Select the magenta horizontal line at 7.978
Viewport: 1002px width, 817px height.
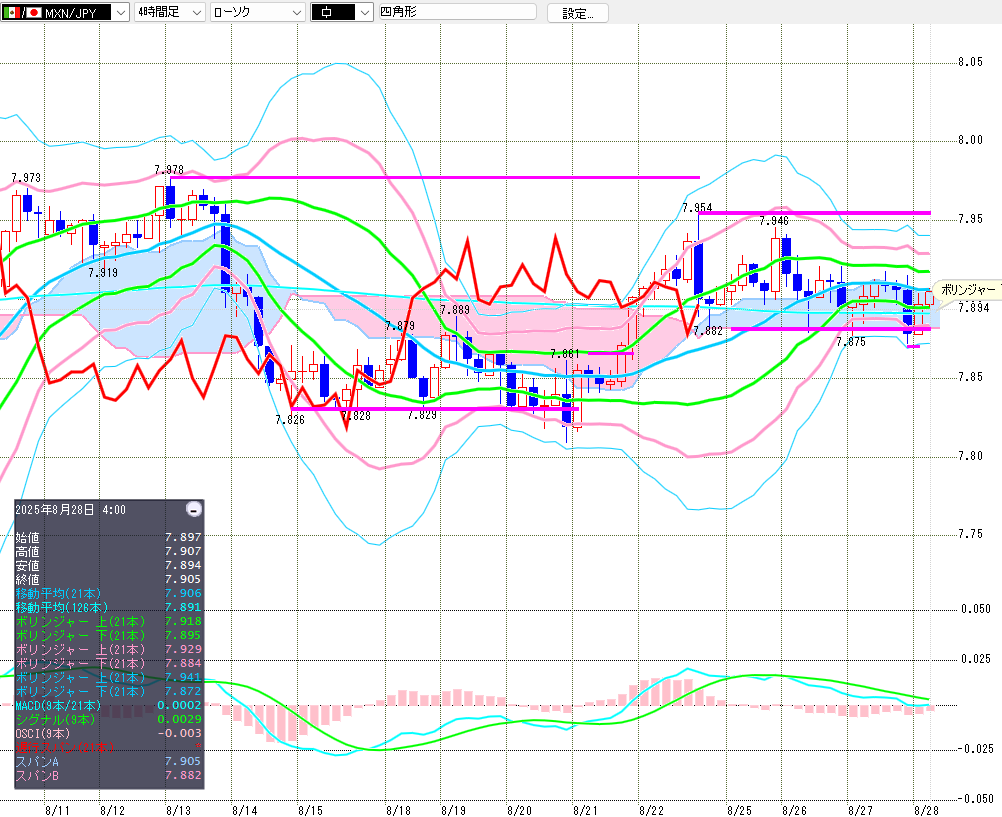[435, 177]
